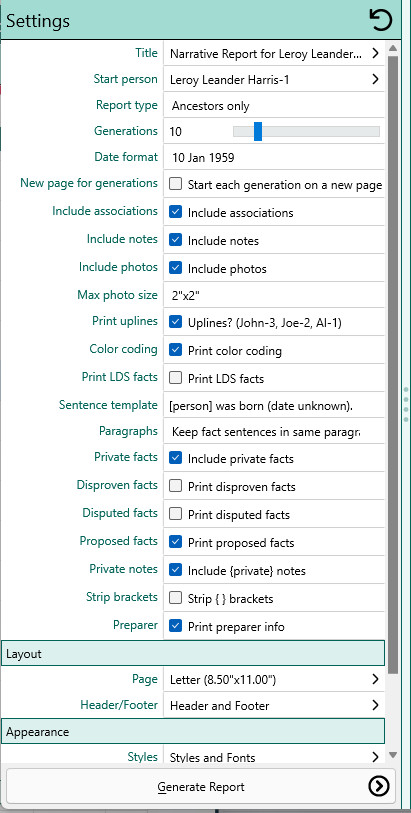Enable Print disproven facts checkbox

176,486
